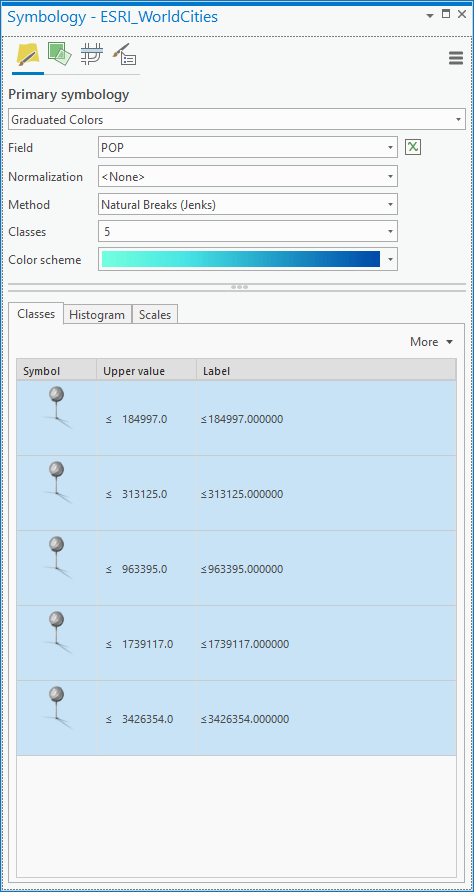Click the expression builder icon beside Field
This screenshot has width=474, height=892.
[413, 148]
